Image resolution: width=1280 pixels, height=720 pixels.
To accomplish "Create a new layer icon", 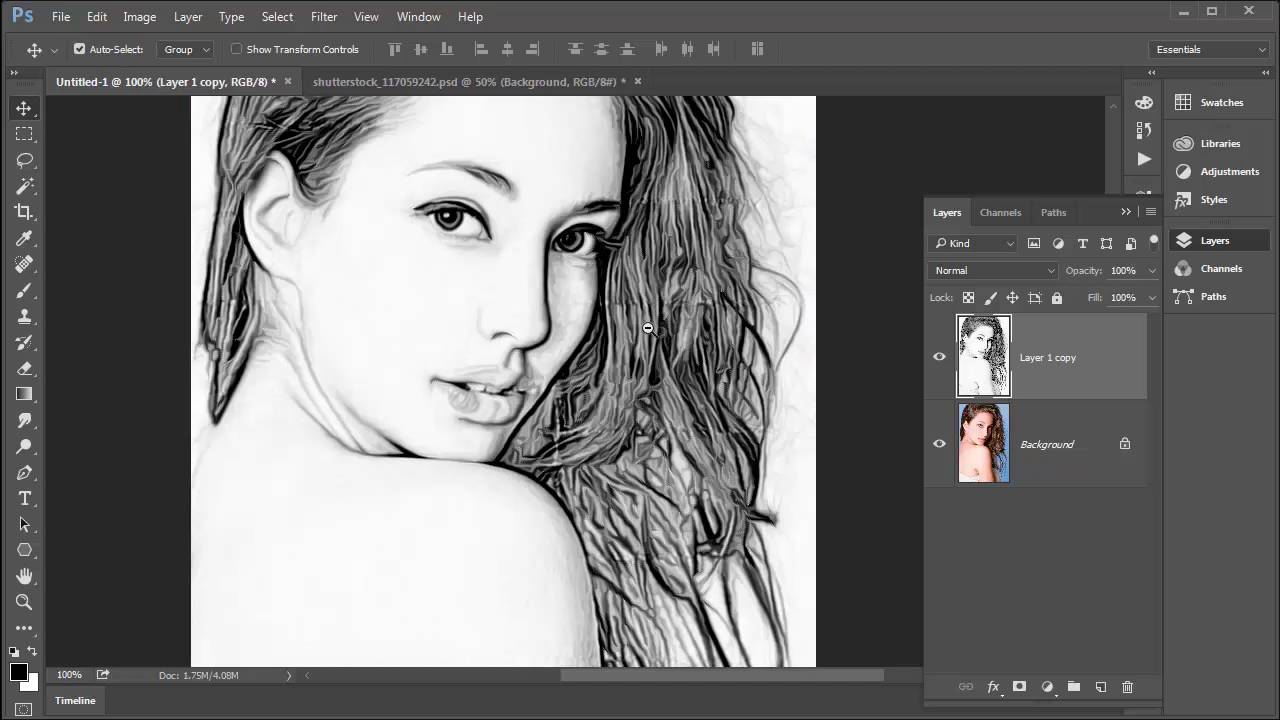I will click(1100, 687).
